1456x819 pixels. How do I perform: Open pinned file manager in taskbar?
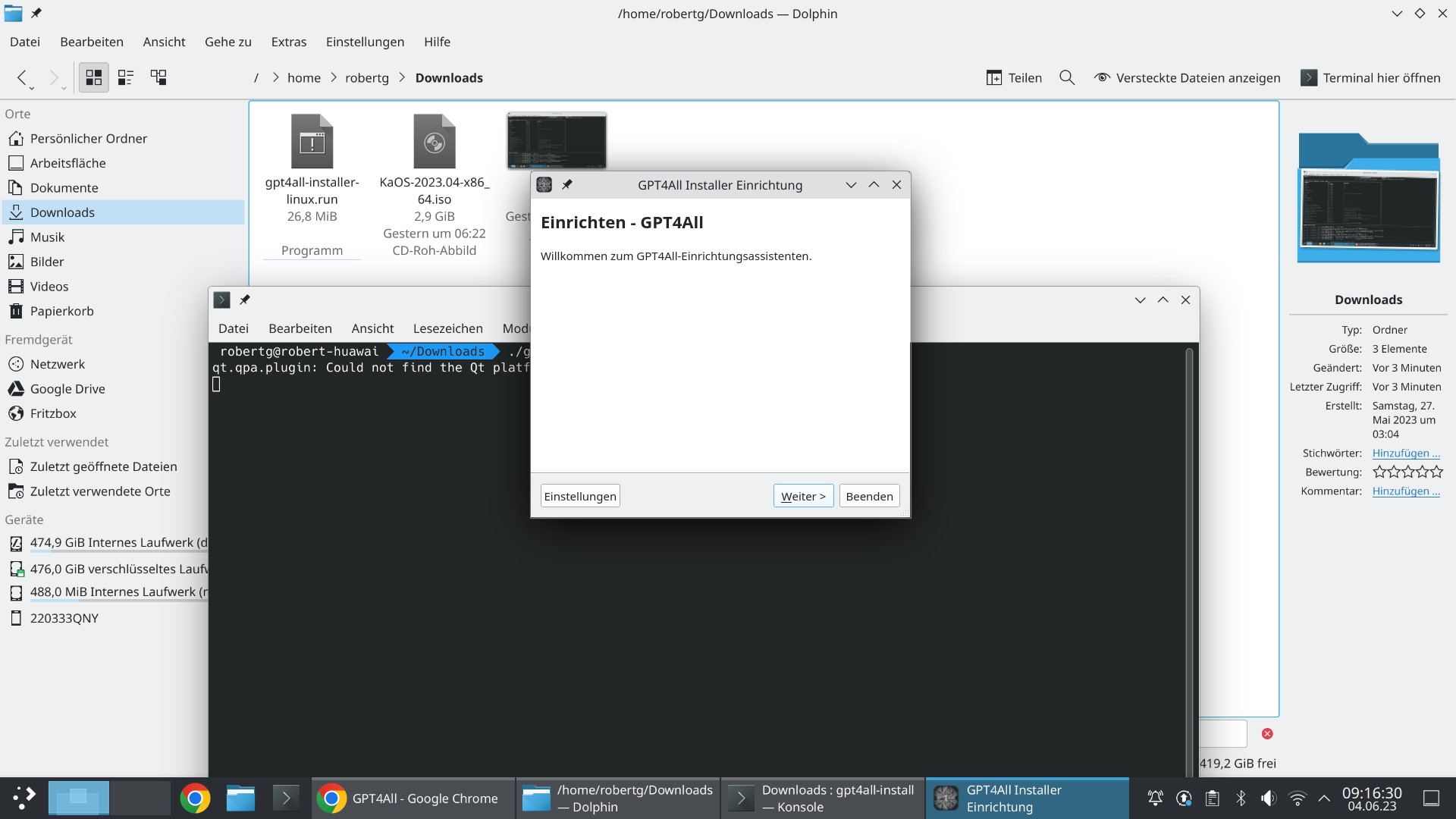[240, 798]
